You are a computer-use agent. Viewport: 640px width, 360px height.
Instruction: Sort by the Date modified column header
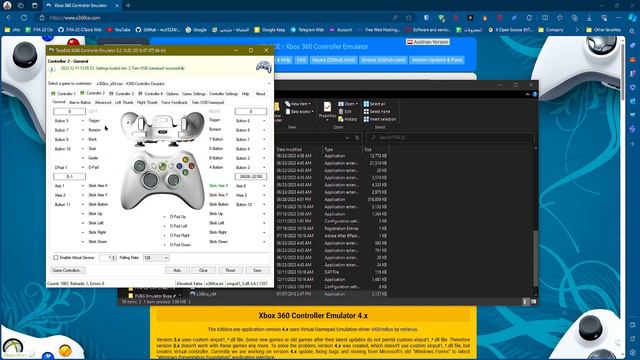click(x=289, y=149)
